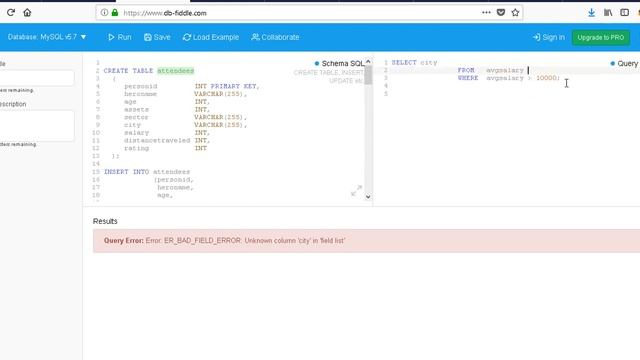
Task: Click the 'salary' column line
Action: (x=167, y=133)
